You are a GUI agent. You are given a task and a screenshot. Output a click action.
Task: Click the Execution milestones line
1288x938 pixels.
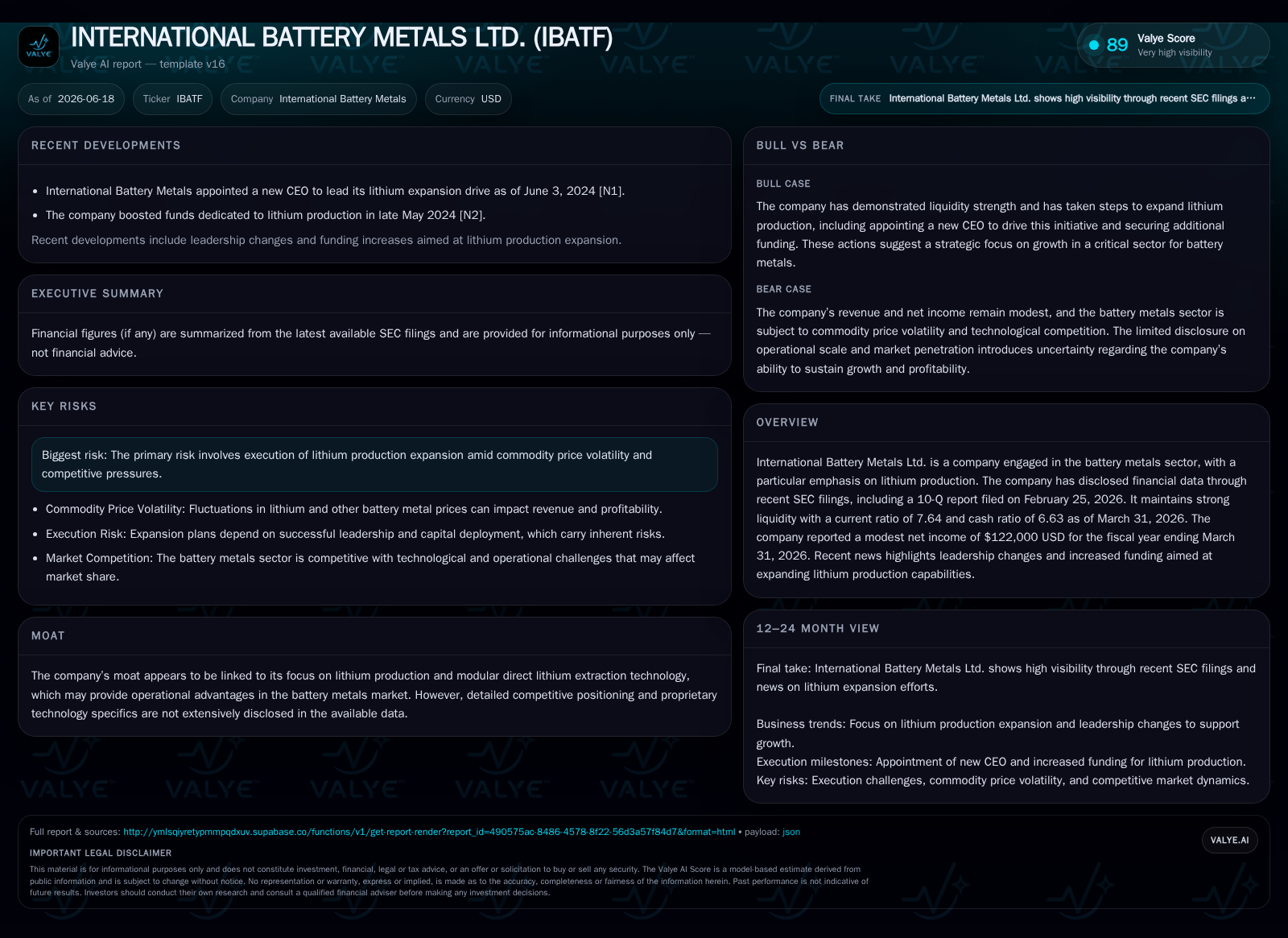(x=1001, y=762)
